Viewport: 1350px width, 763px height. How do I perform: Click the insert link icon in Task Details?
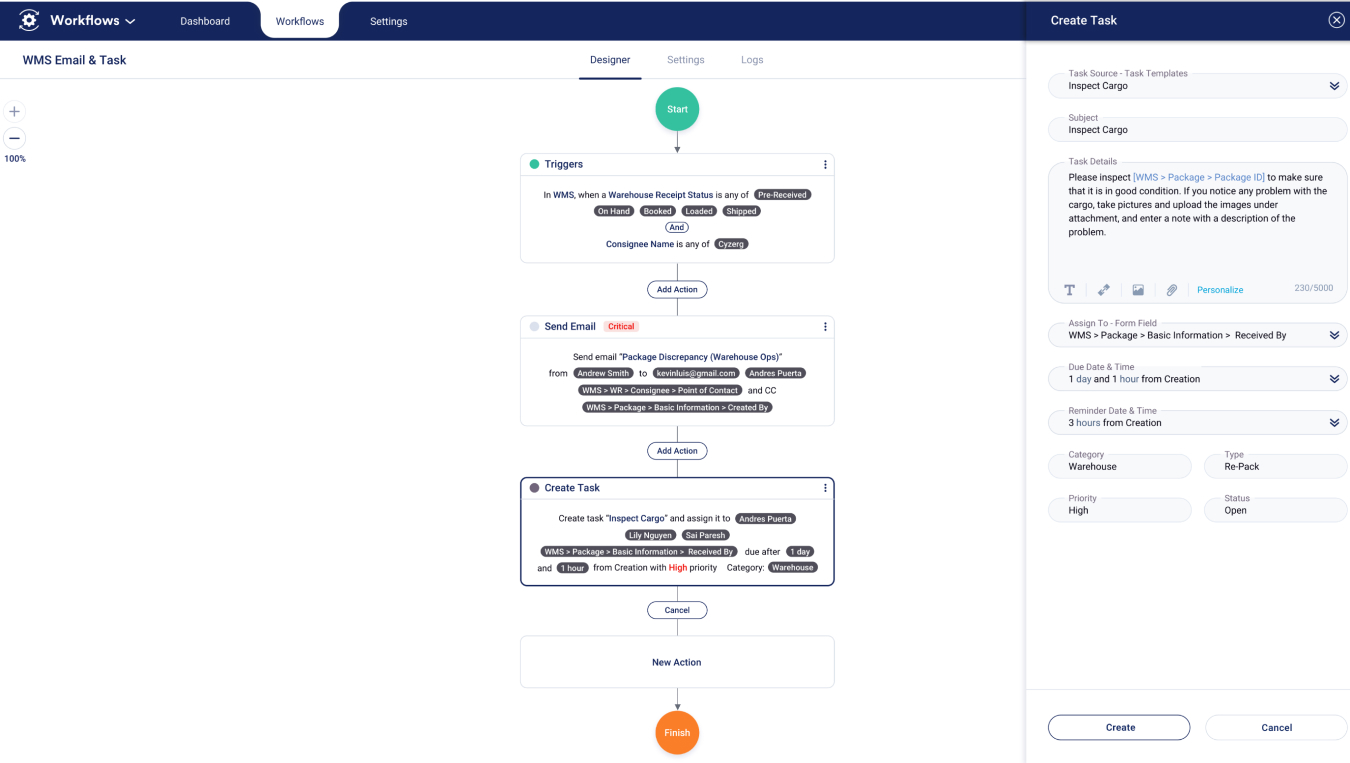pos(1103,290)
